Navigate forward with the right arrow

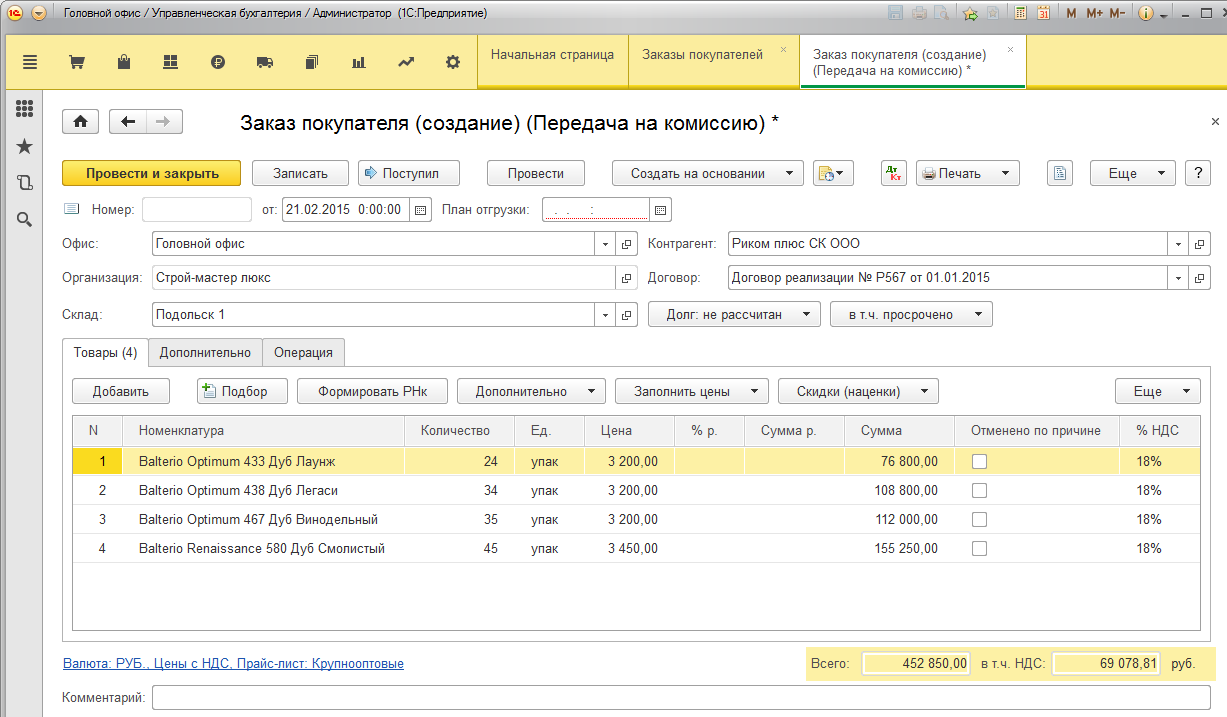coord(164,122)
